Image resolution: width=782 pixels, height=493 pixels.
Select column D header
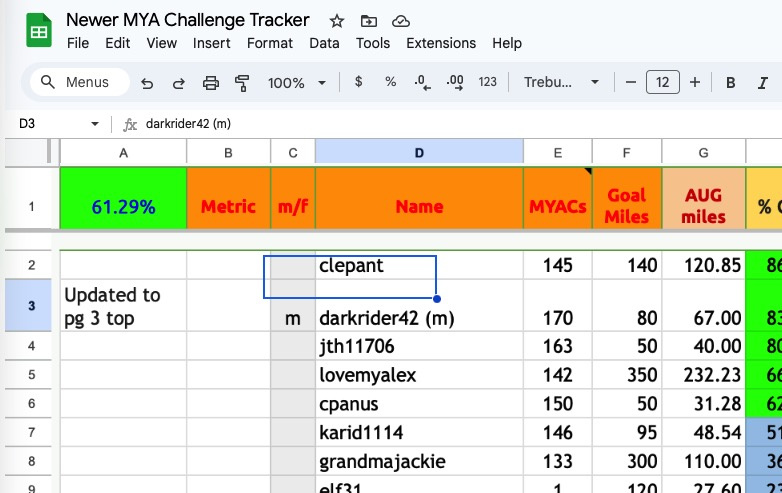click(419, 153)
